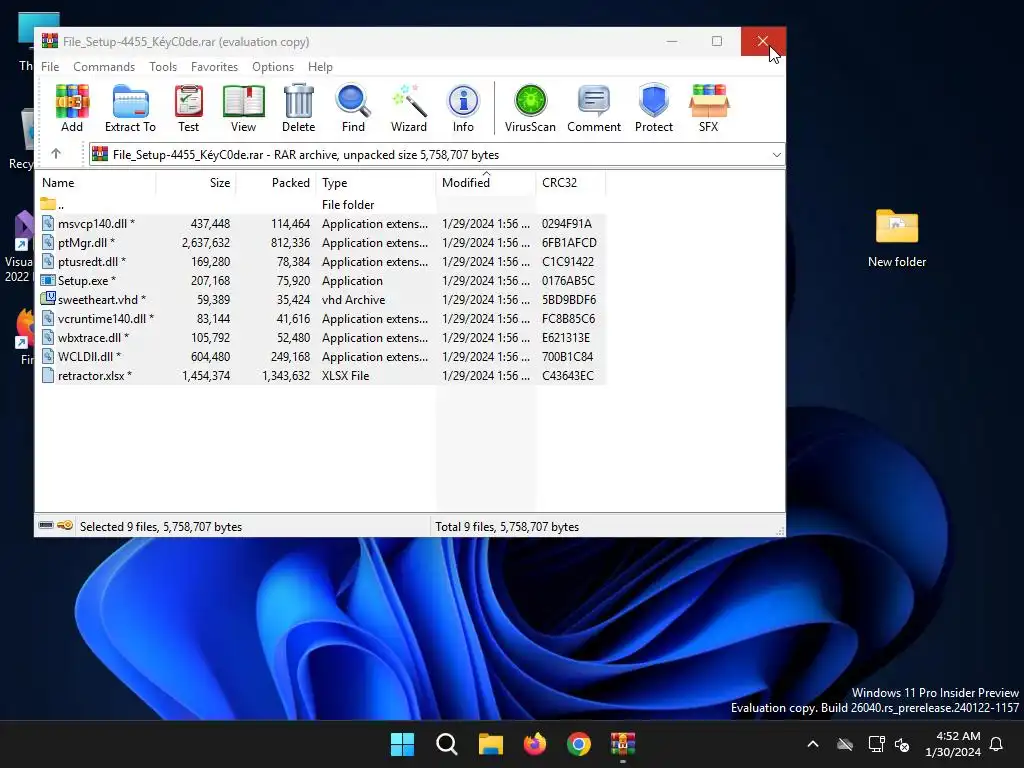Click 'Selected 9 files' status text

tap(161, 526)
